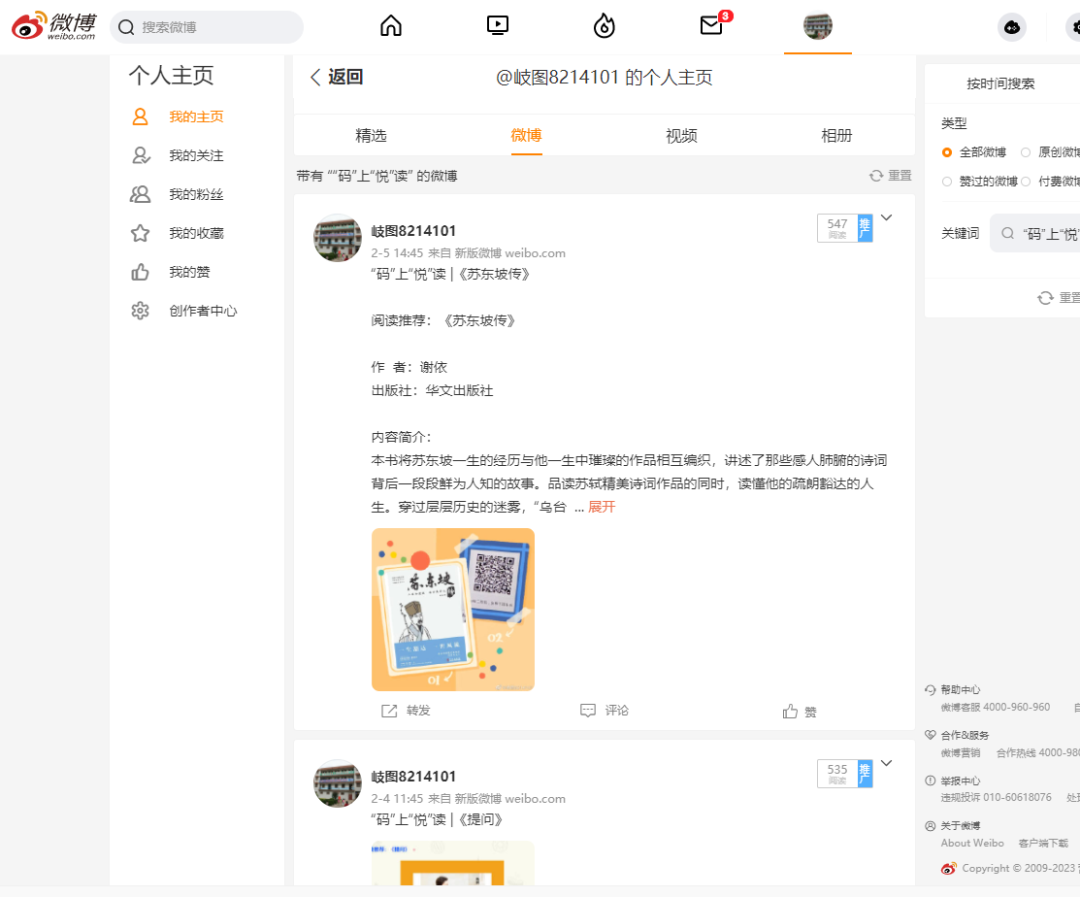This screenshot has width=1080, height=897.
Task: Click 微博营销 link
Action: click(960, 753)
